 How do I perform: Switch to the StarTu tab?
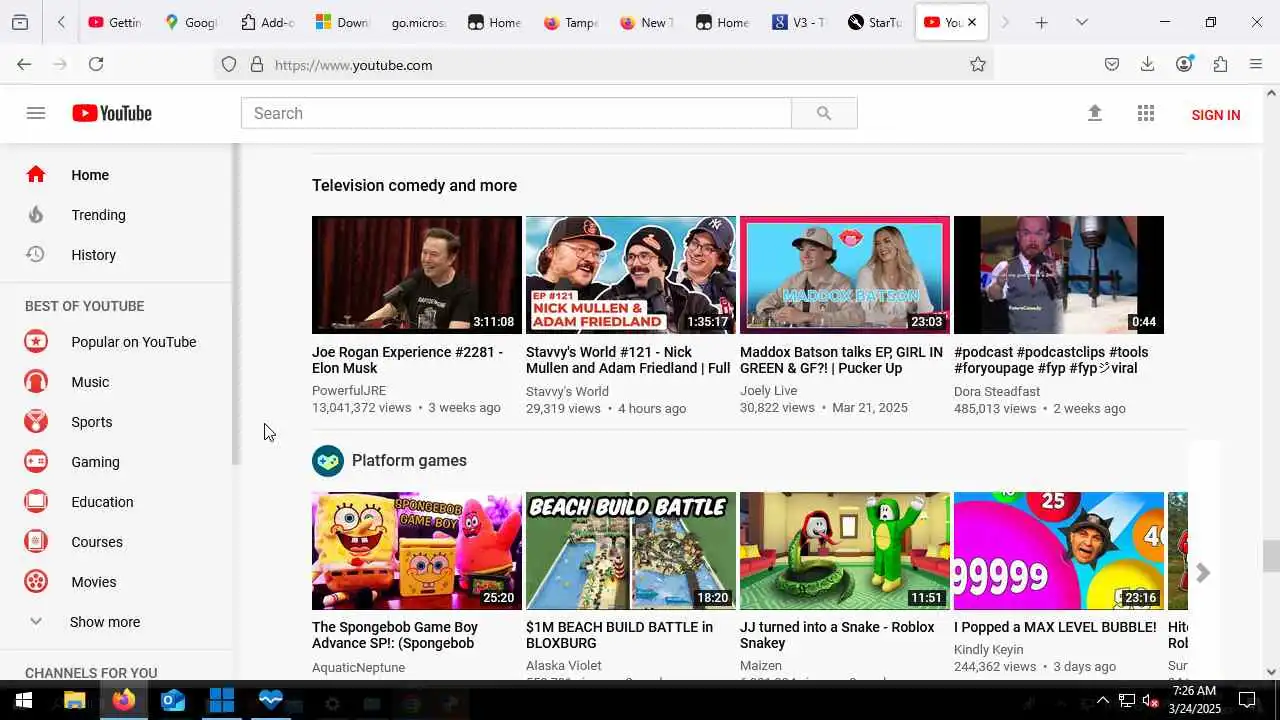(x=875, y=22)
